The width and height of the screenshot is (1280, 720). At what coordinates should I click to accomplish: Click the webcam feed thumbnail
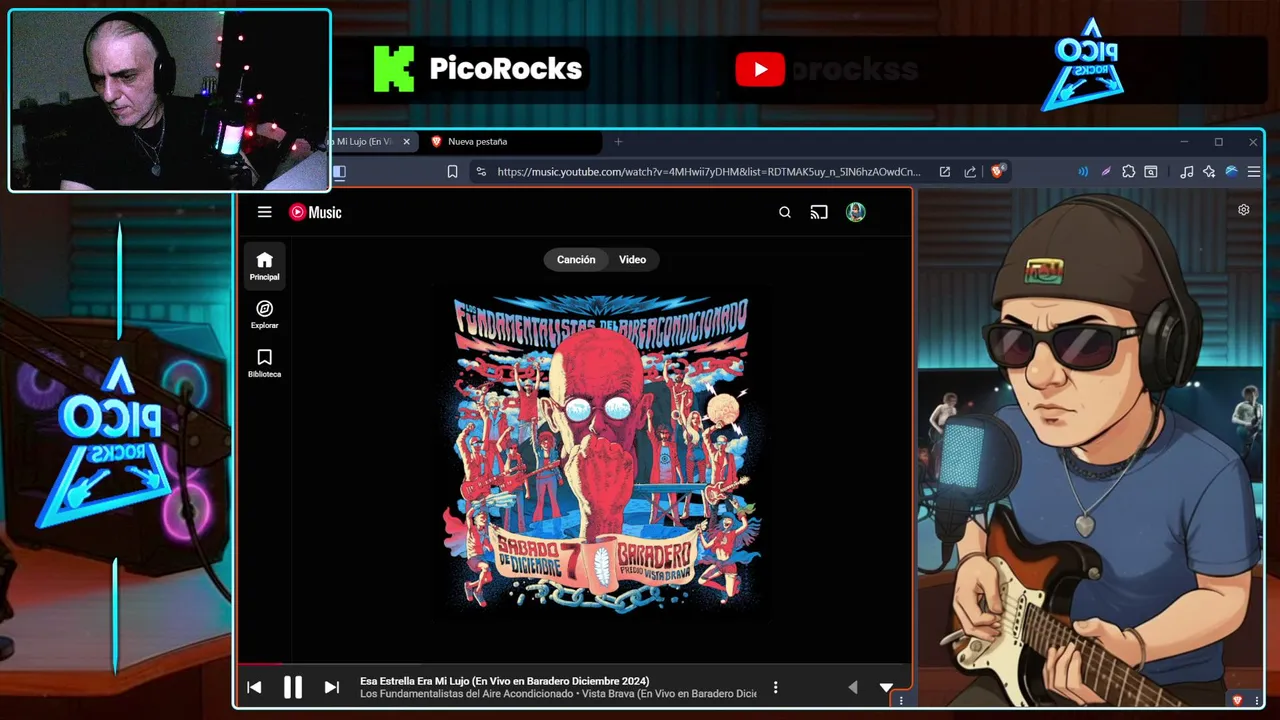169,100
